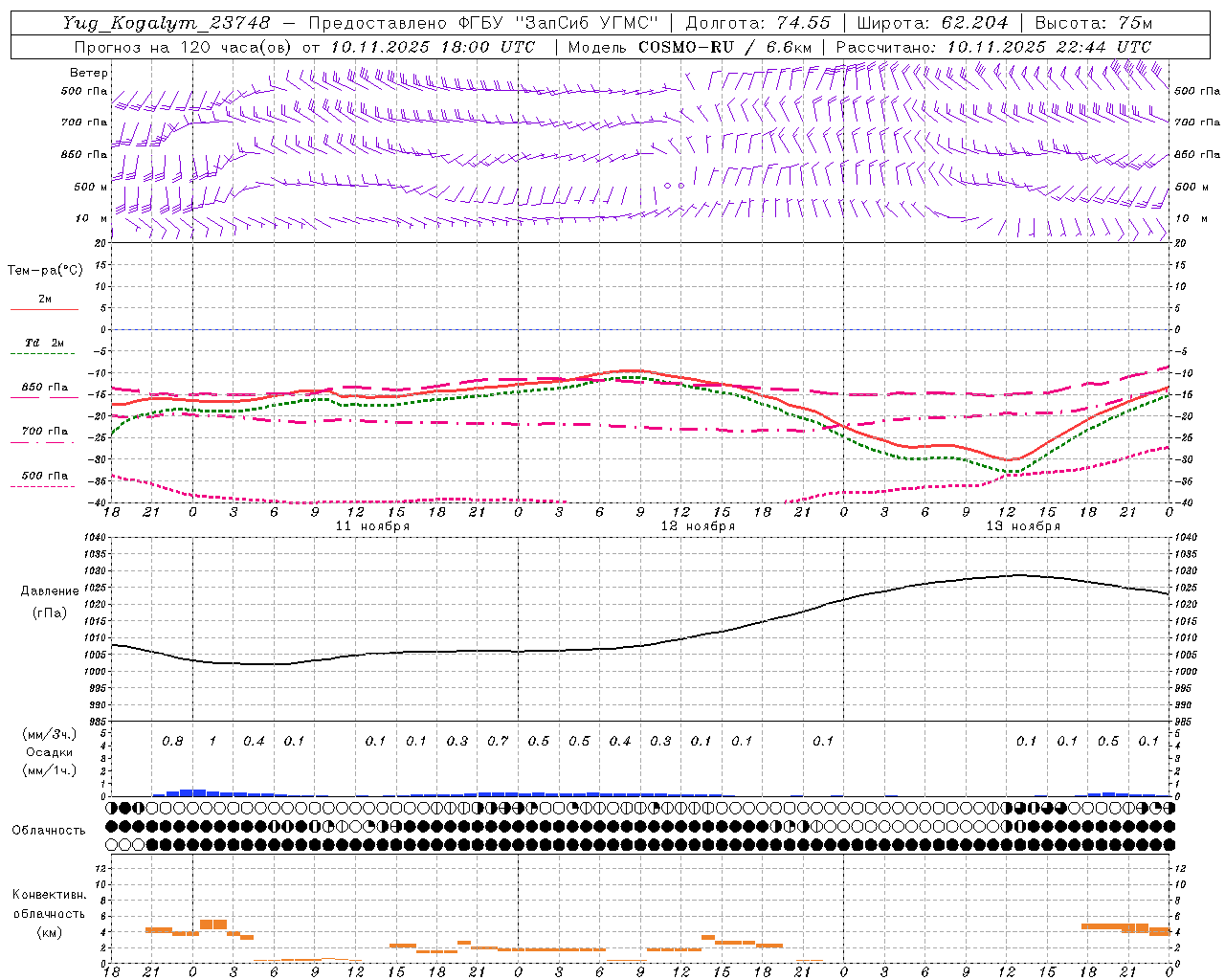
Task: Click the (мм/3ч.) precipitation unit label
Action: [50, 734]
